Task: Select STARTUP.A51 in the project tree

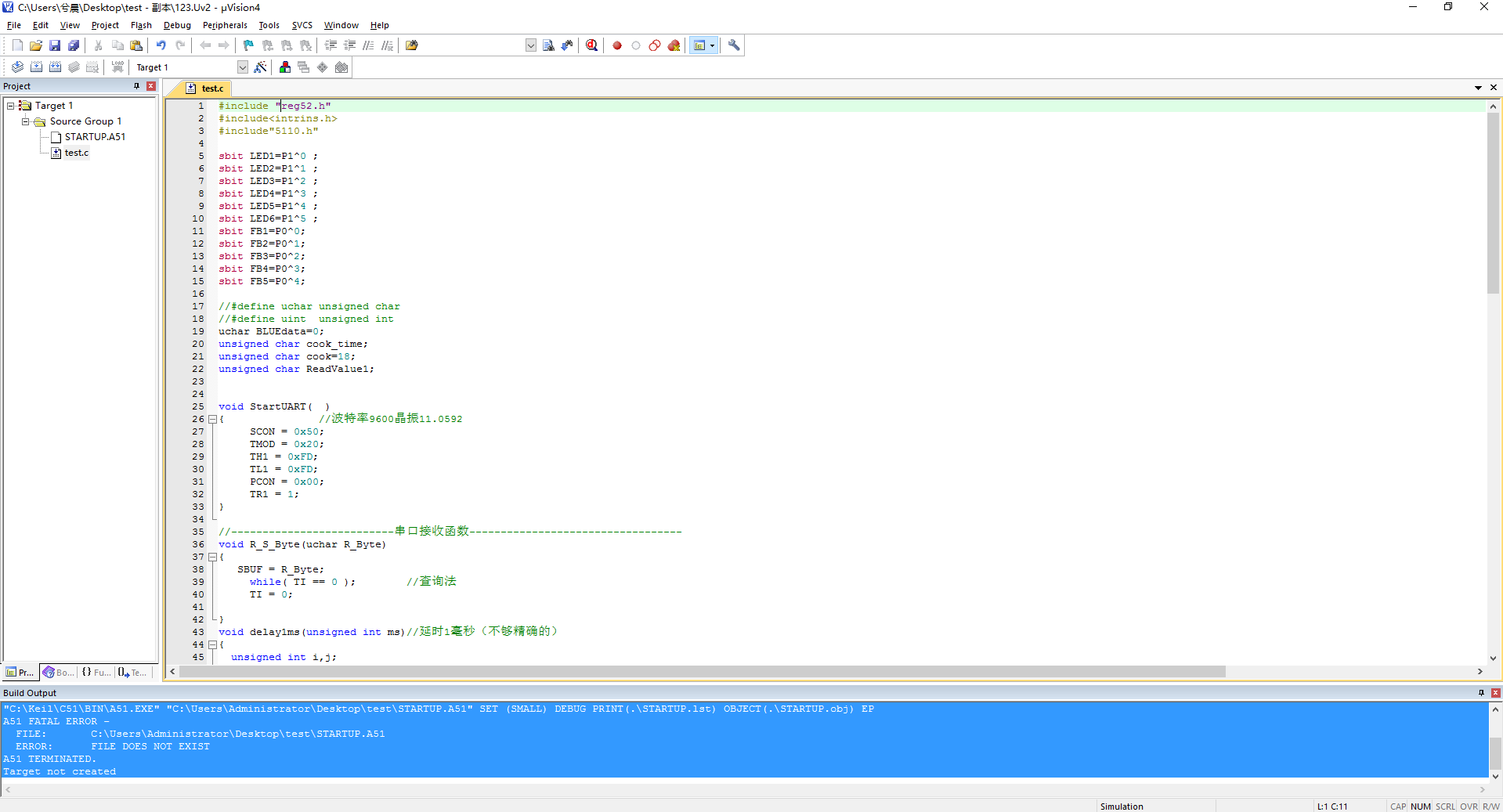Action: pyautogui.click(x=95, y=137)
